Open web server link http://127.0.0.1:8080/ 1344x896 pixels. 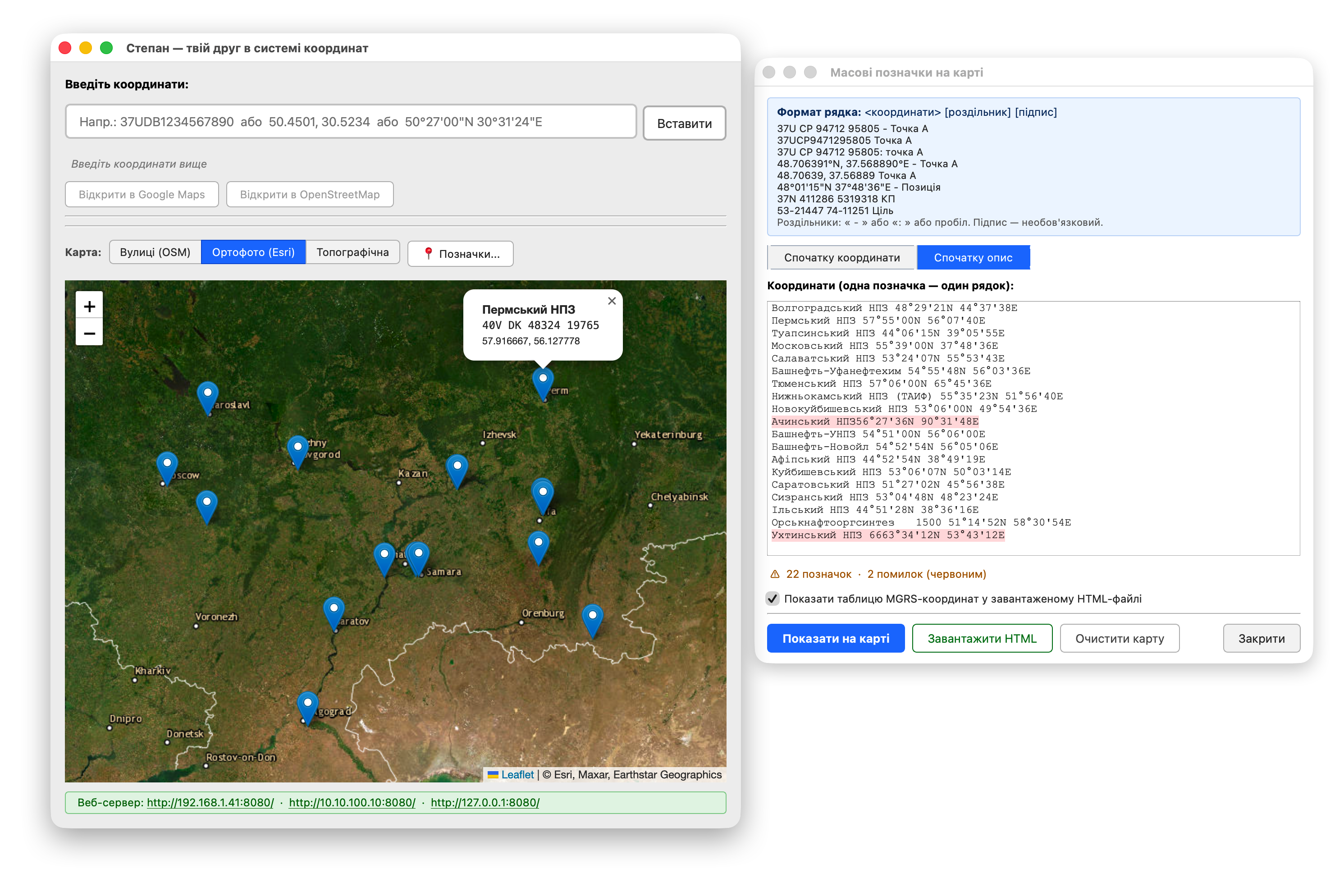coord(485,802)
